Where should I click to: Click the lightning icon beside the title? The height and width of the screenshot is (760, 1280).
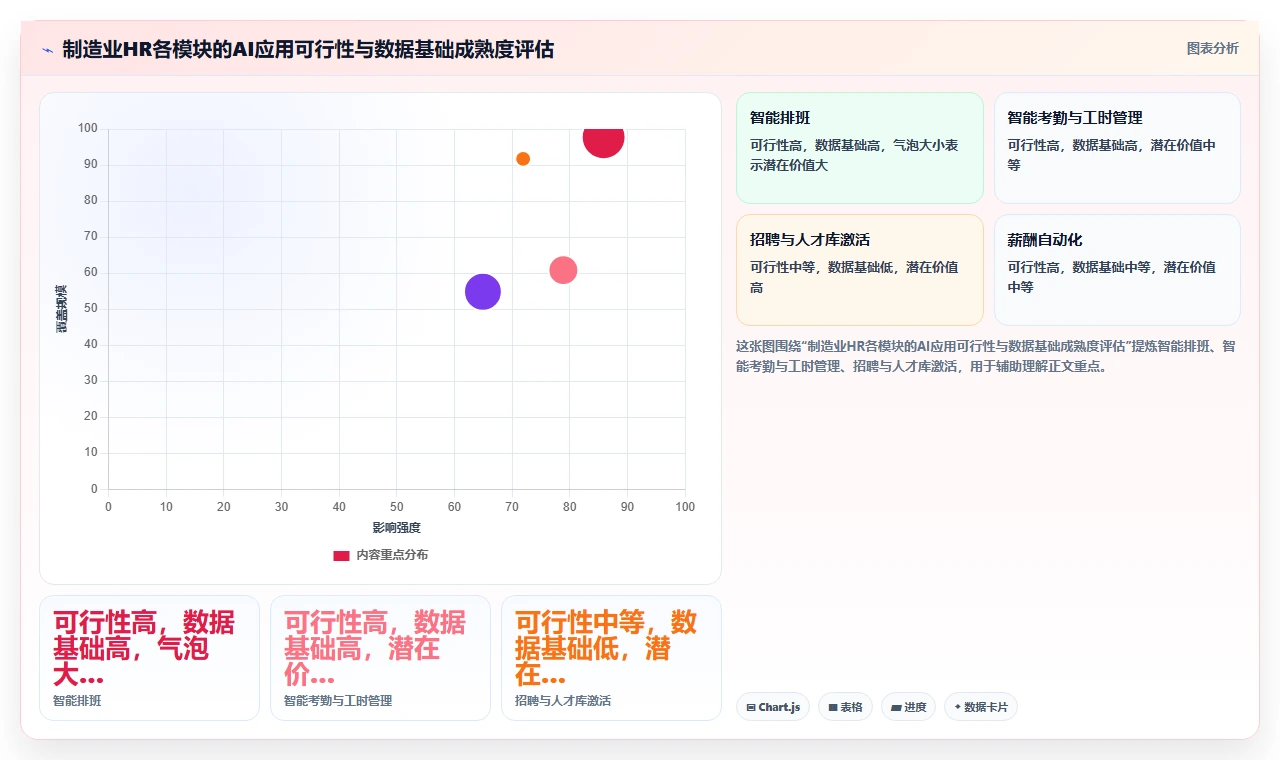47,50
